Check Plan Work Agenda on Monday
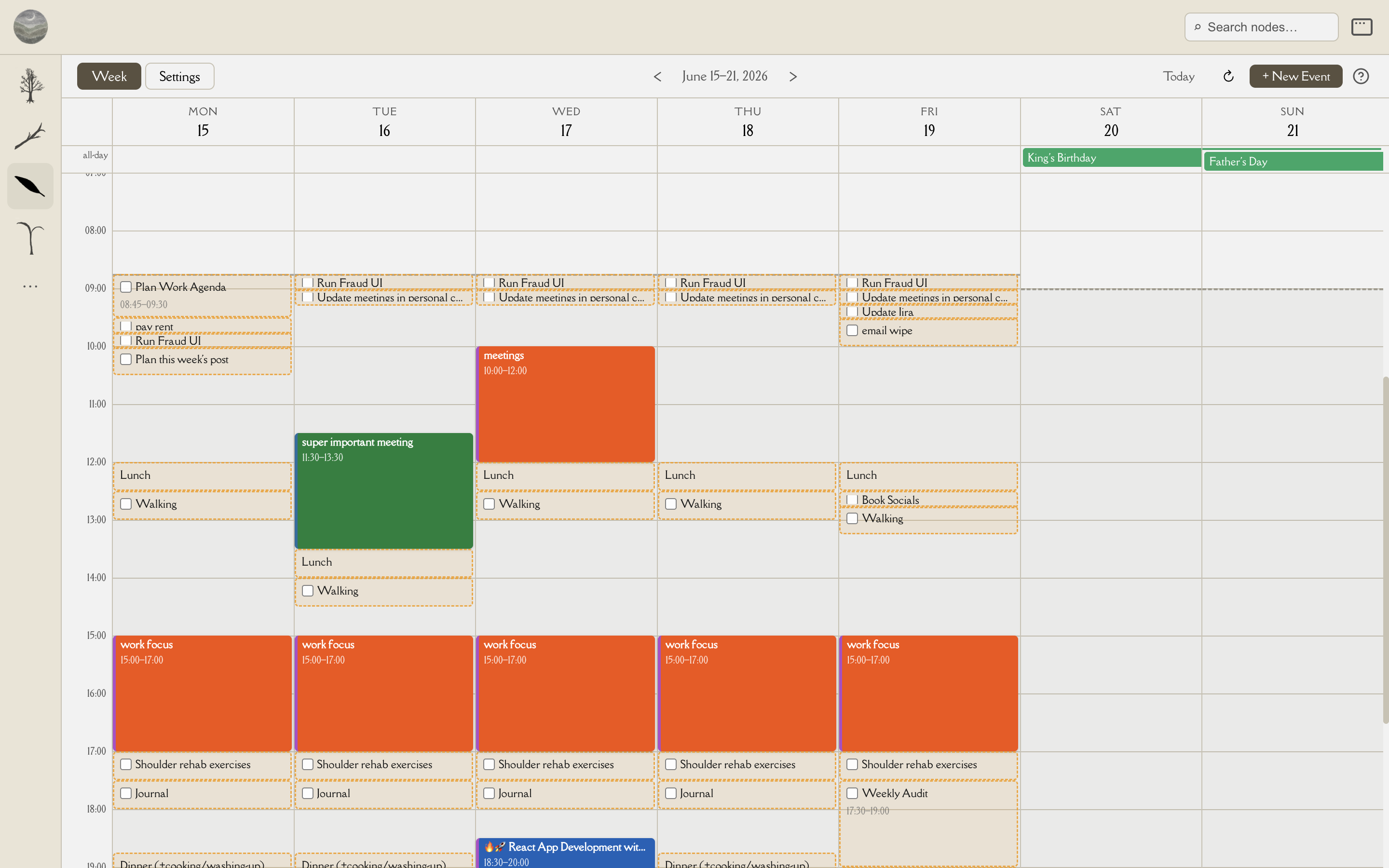This screenshot has height=868, width=1389. click(126, 287)
